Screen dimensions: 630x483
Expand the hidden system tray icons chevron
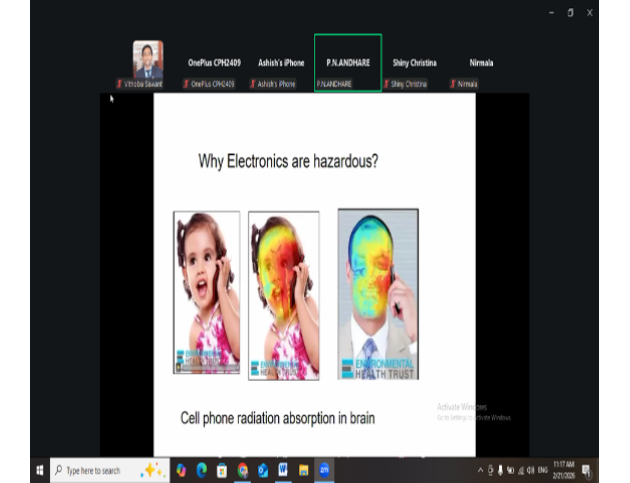coord(479,470)
